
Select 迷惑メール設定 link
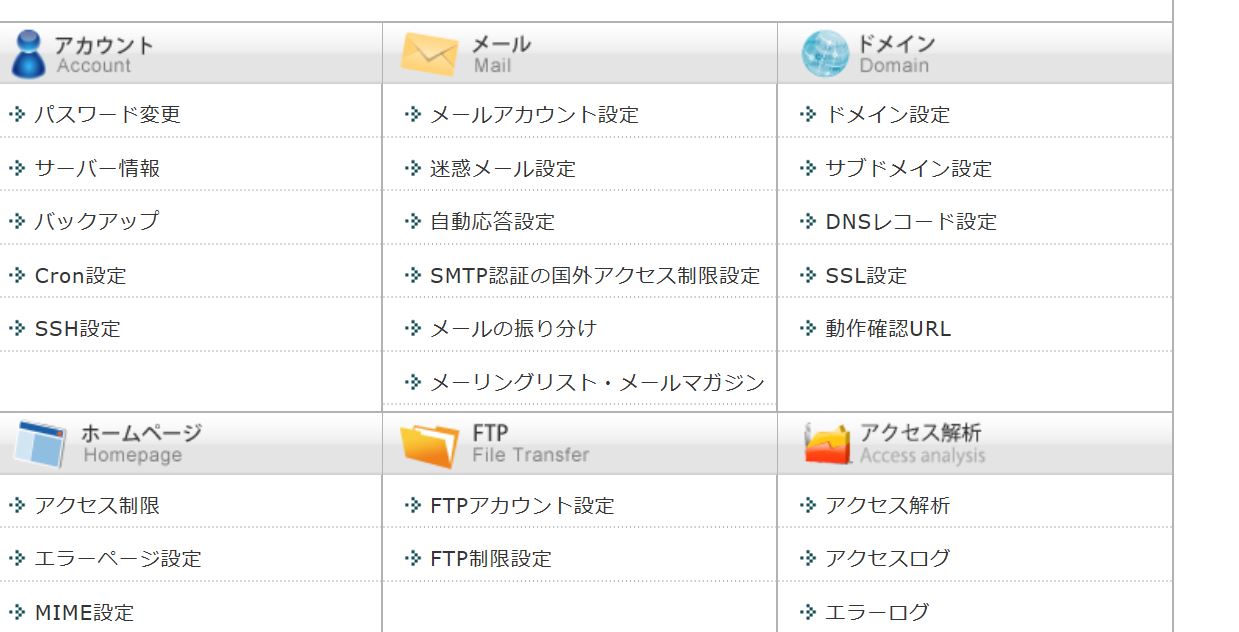coord(503,168)
